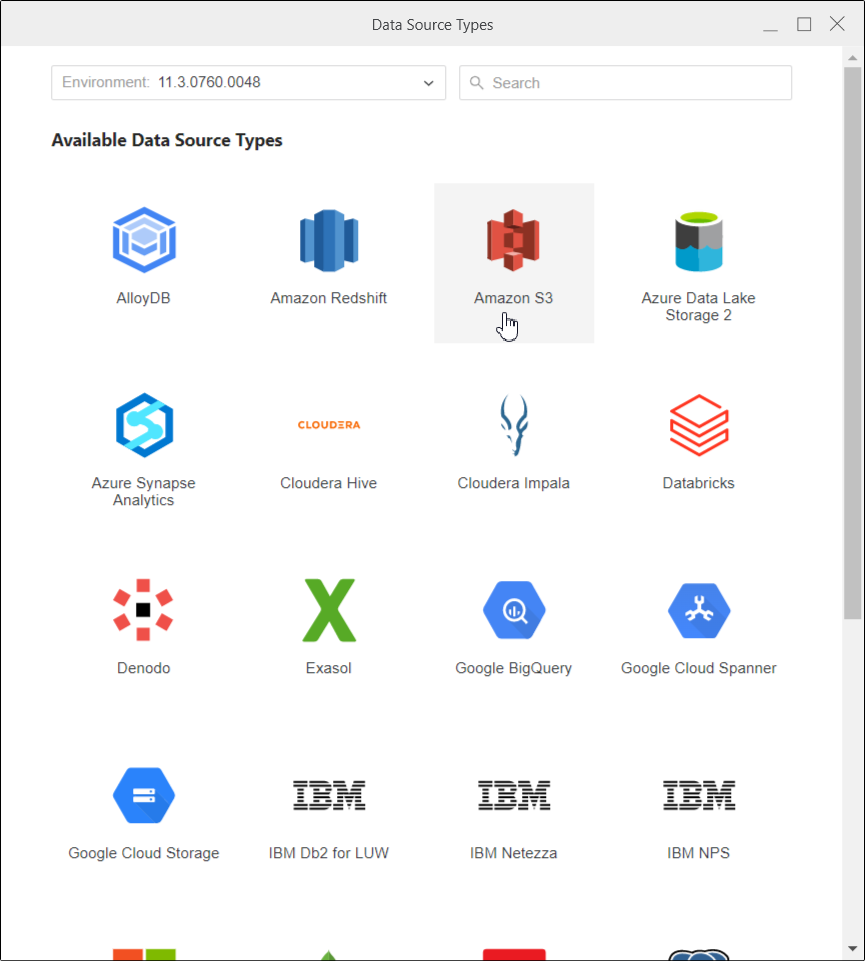Viewport: 865px width, 961px height.
Task: Pick the Databricks data source icon
Action: pos(698,426)
